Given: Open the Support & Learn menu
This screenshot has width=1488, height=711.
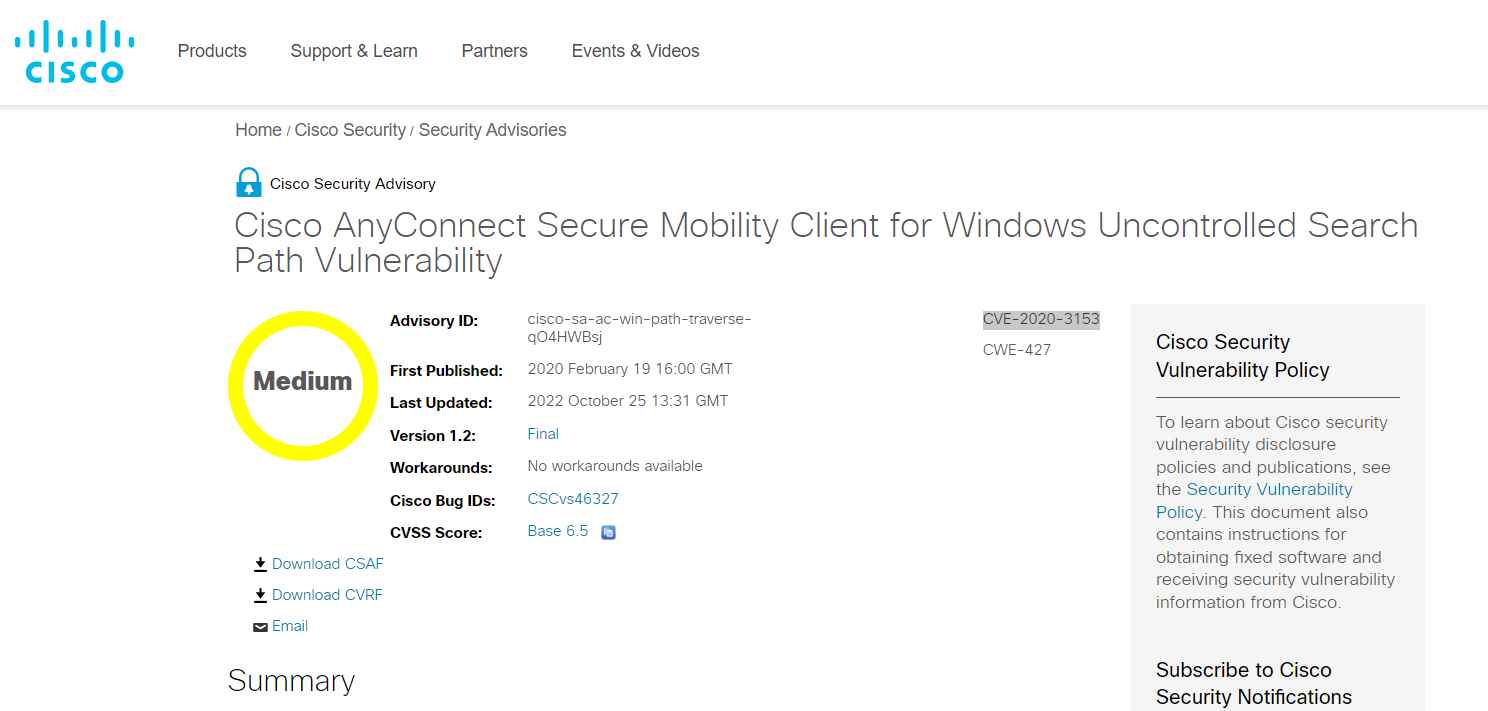Looking at the screenshot, I should (353, 50).
